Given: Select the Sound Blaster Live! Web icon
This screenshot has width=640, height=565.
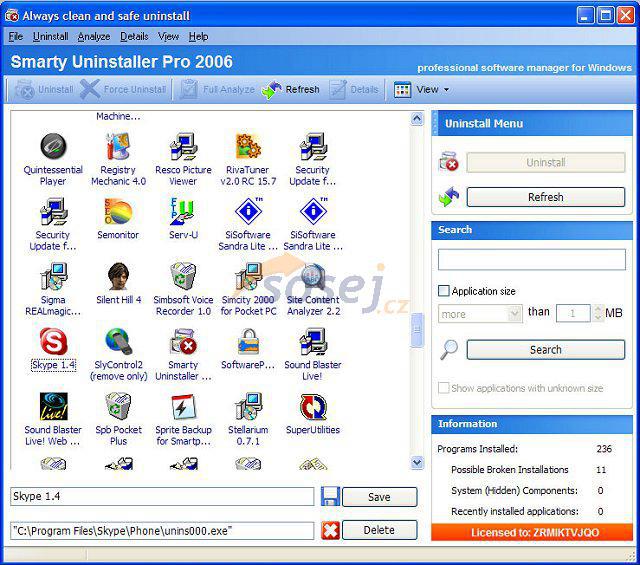Looking at the screenshot, I should click(53, 406).
